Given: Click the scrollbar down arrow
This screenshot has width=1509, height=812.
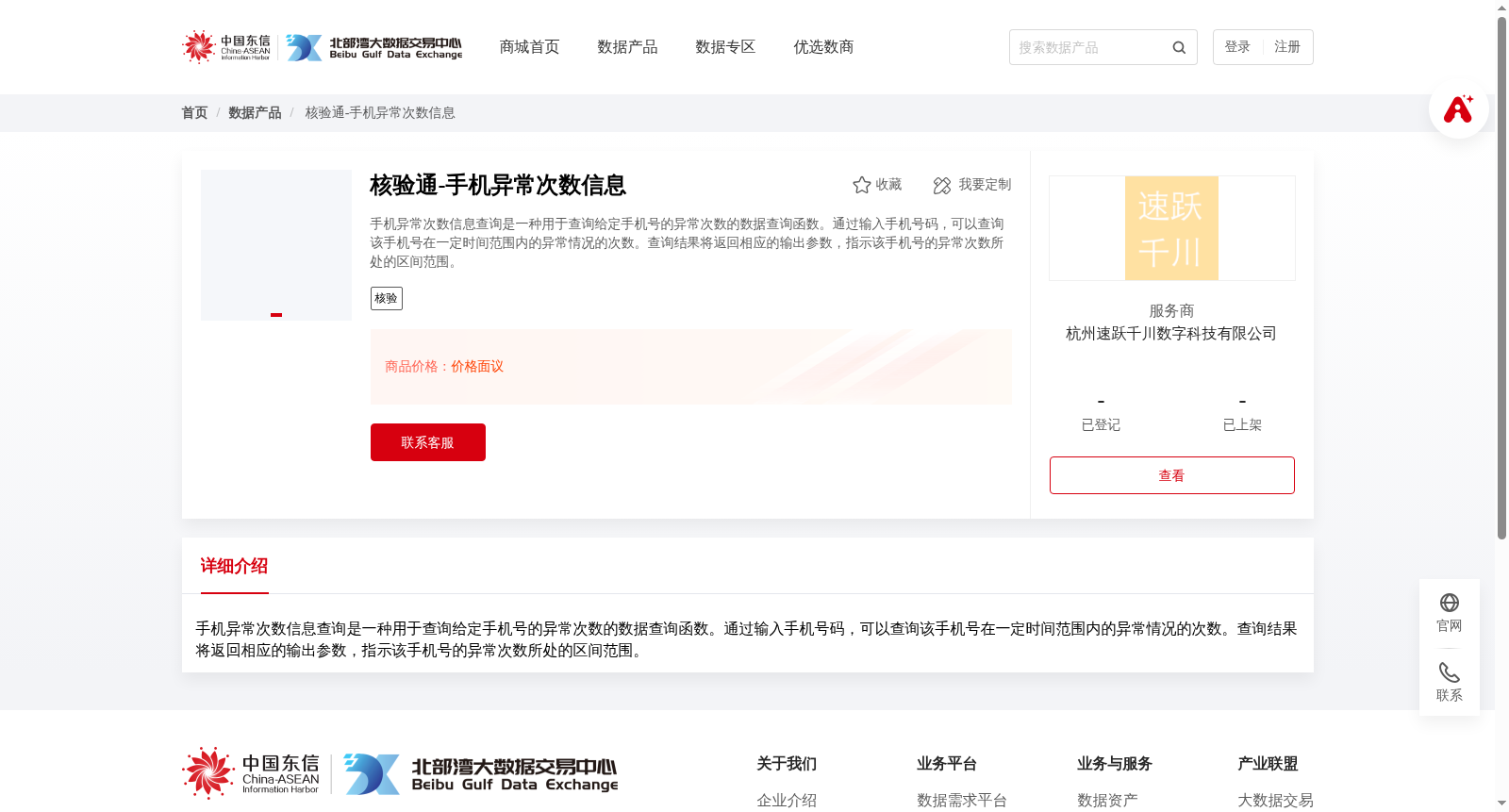Looking at the screenshot, I should point(1501,804).
